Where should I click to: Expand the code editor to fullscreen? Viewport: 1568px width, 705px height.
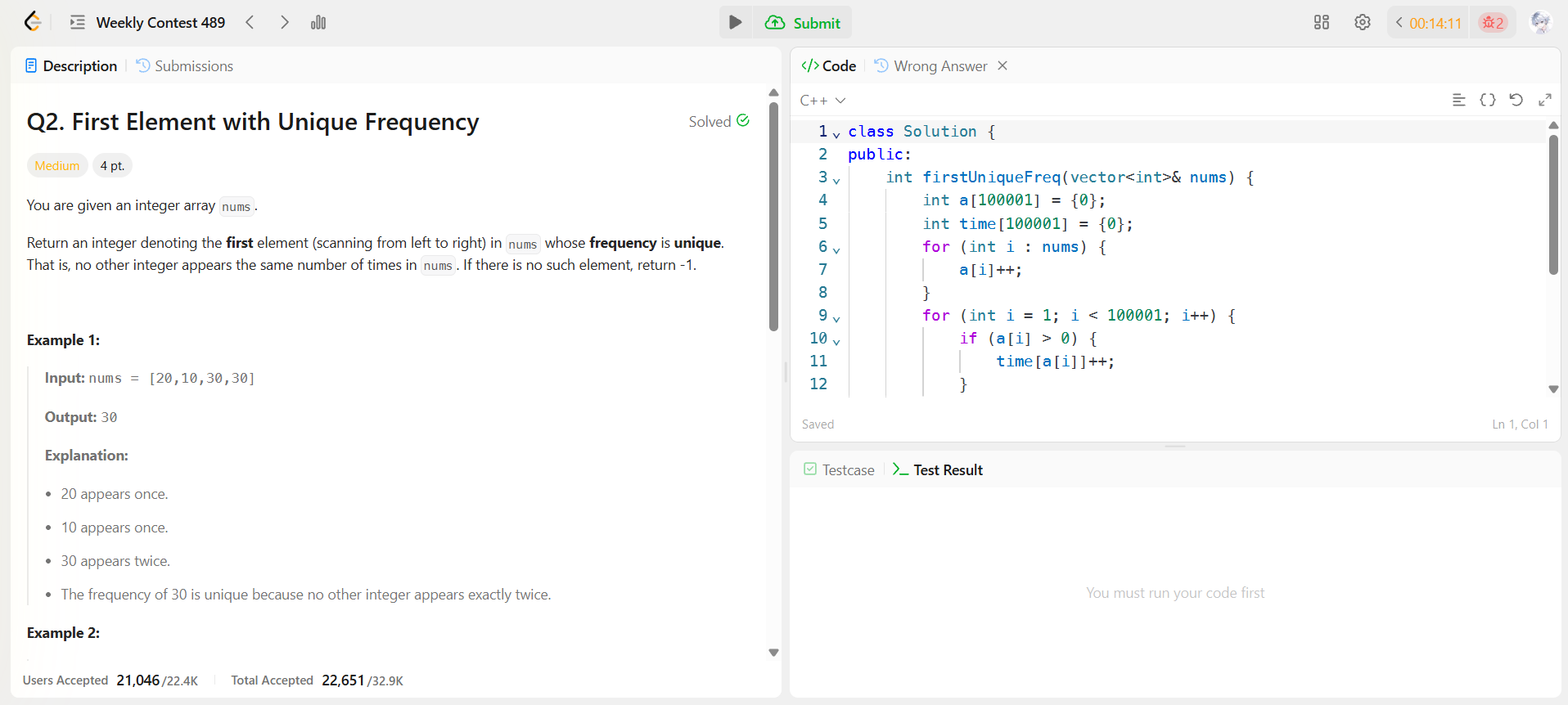click(x=1544, y=100)
